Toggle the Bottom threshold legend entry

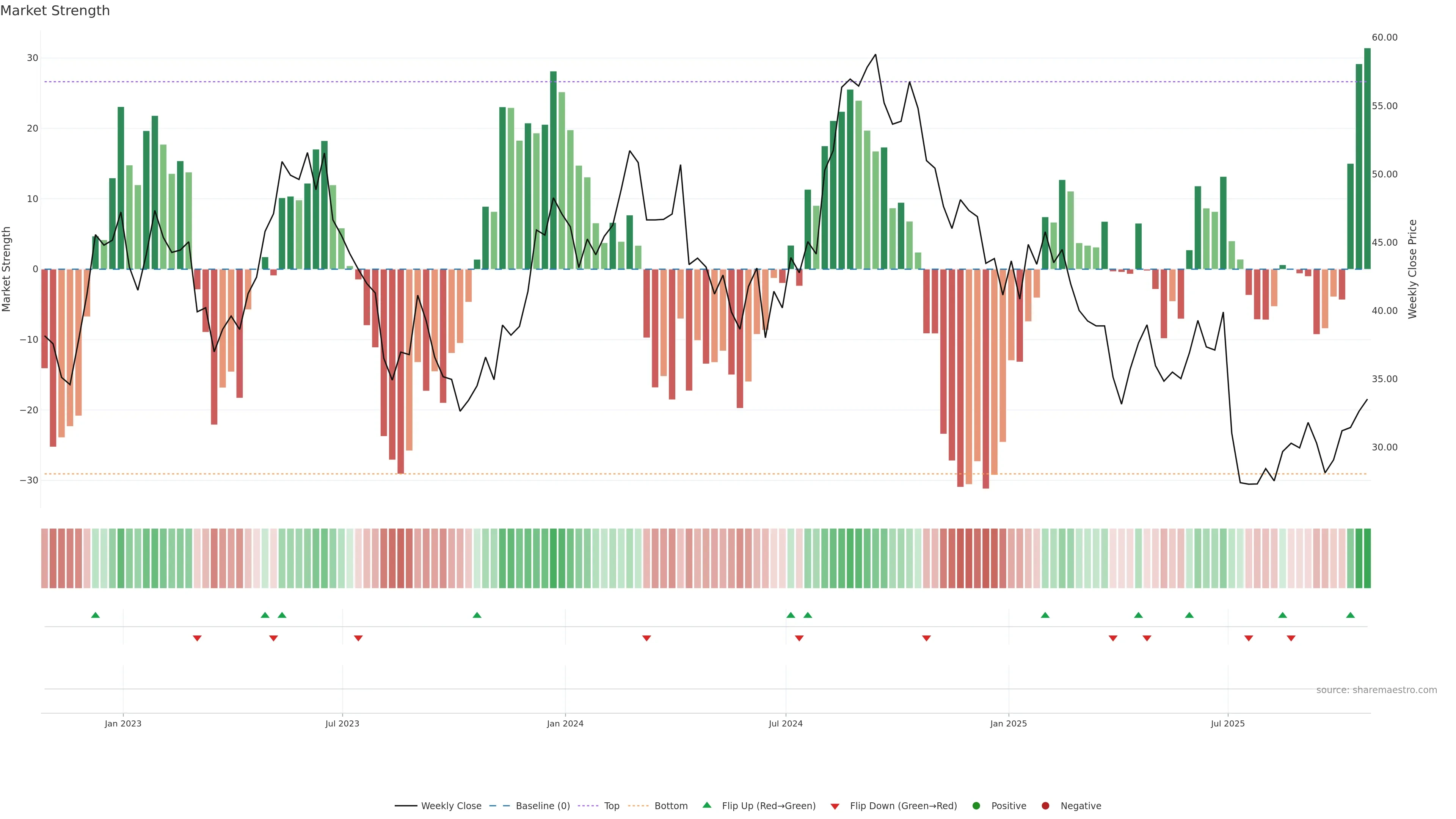pyautogui.click(x=670, y=805)
